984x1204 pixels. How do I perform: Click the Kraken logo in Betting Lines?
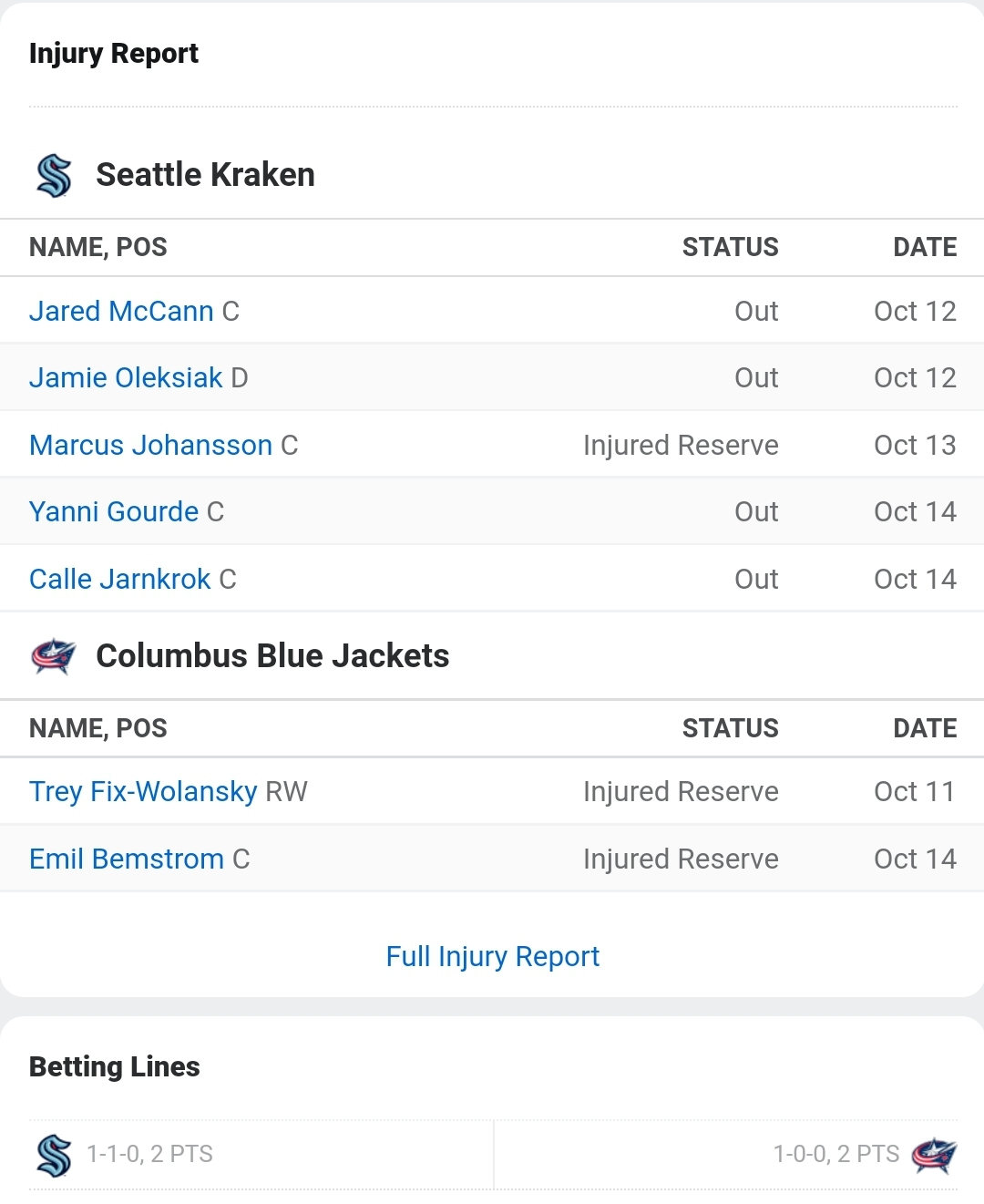click(x=54, y=1155)
